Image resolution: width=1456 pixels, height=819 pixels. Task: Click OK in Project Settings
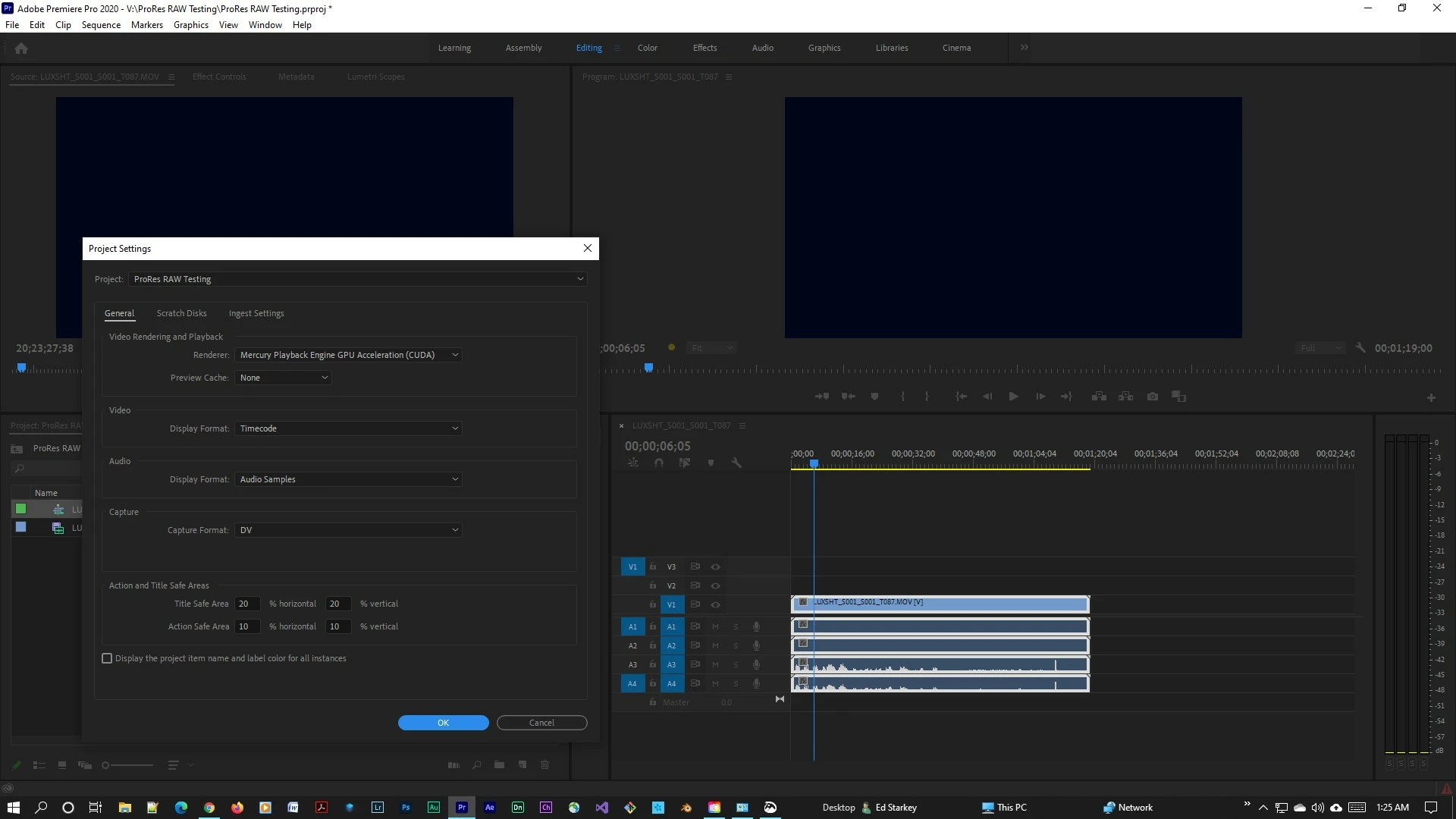coord(443,723)
